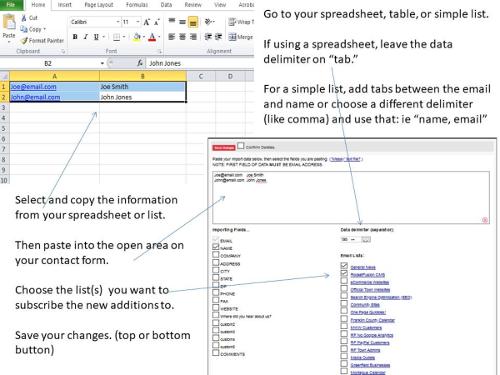The height and width of the screenshot is (375, 500).
Task: Check the COMPANY importing field
Action: tap(216, 255)
